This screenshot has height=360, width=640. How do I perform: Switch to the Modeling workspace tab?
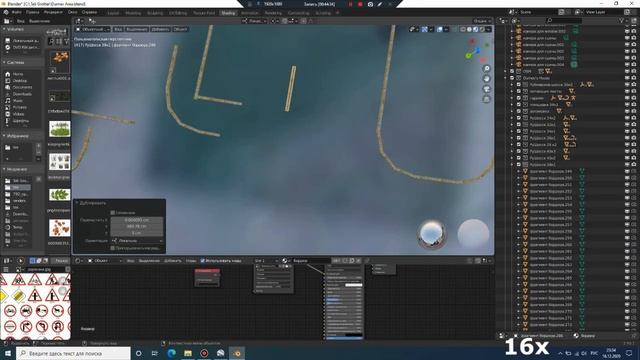[x=133, y=13]
